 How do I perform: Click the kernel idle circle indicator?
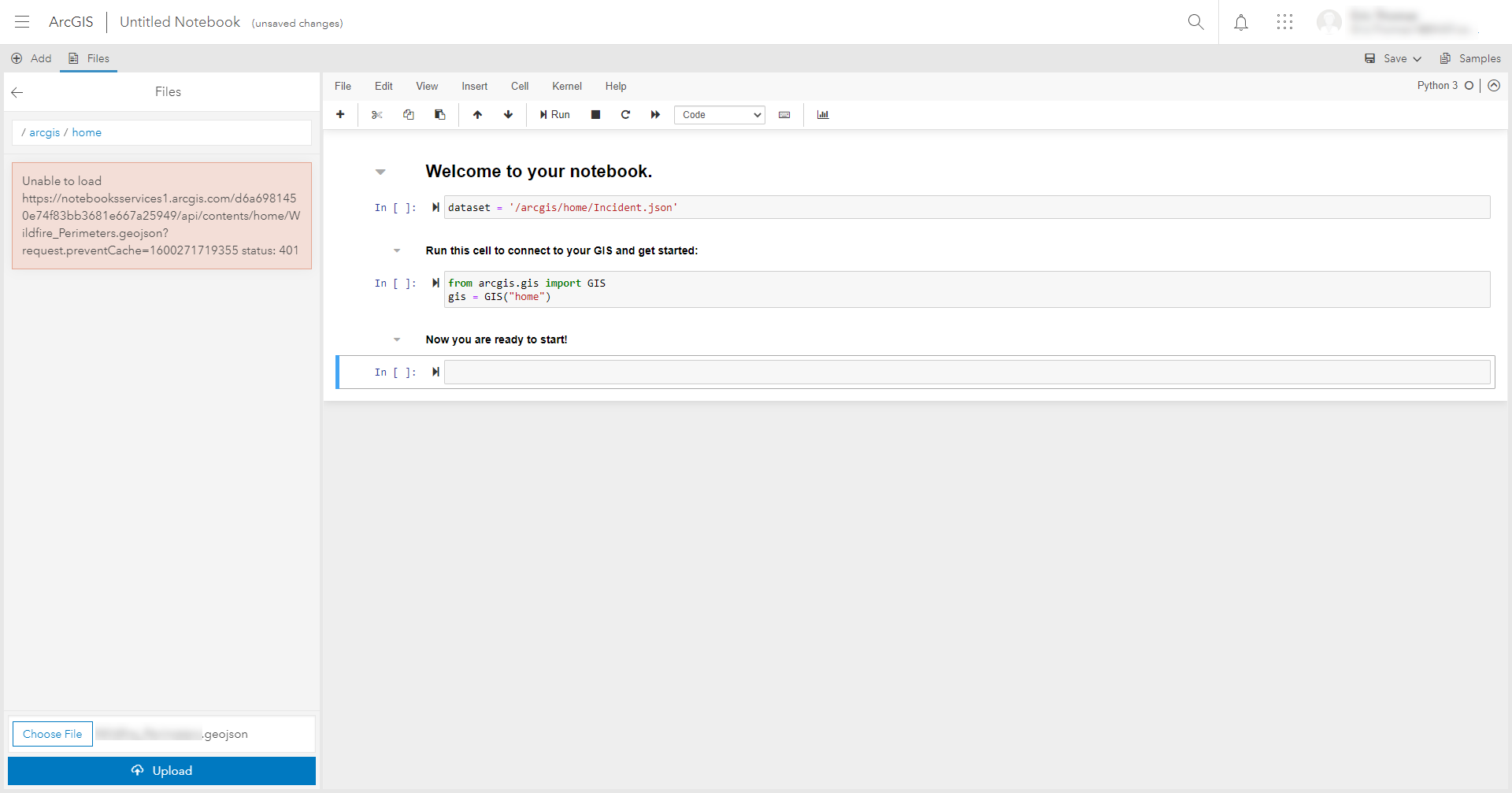pos(1469,86)
